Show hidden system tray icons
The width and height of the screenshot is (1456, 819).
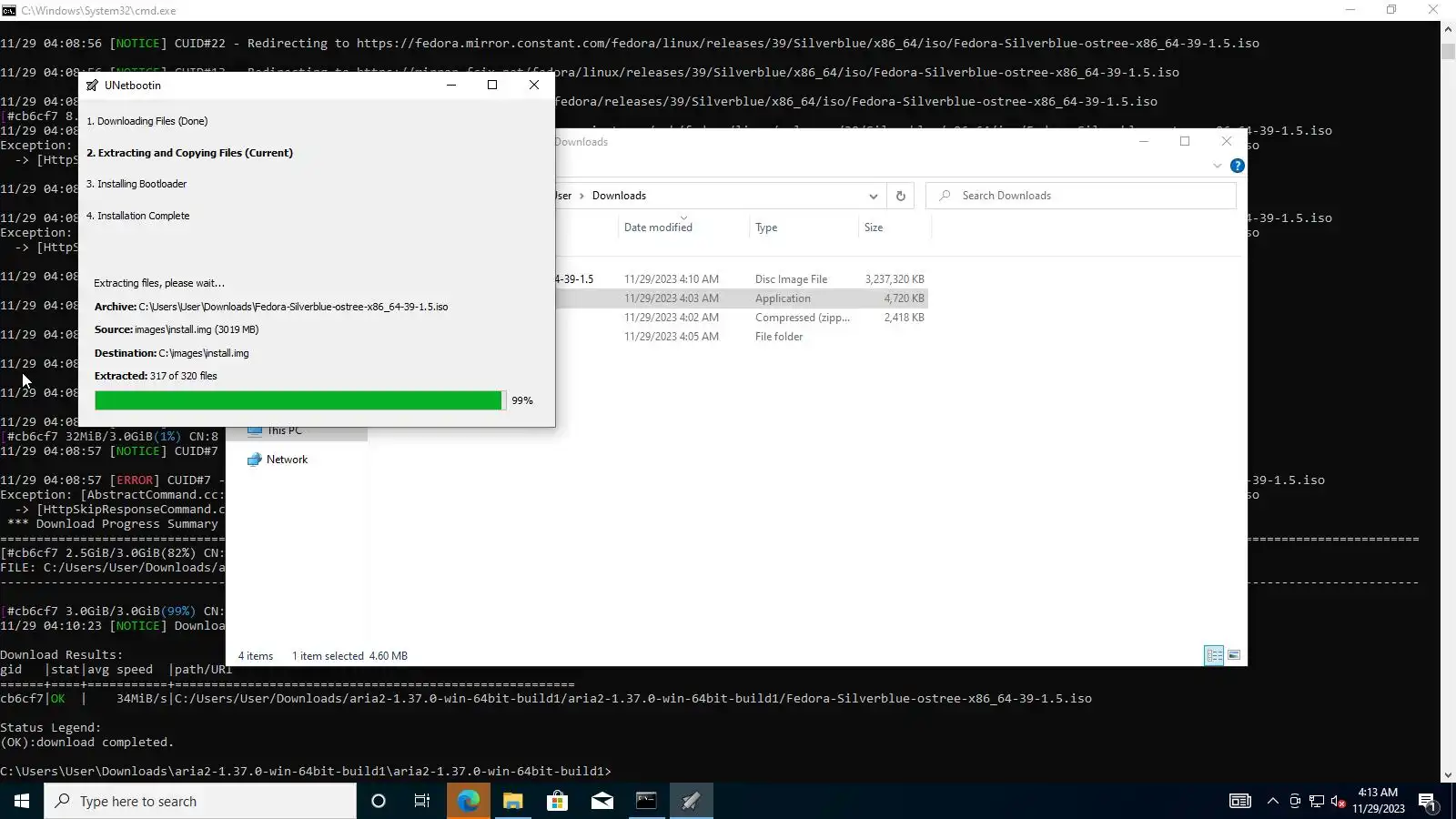[1272, 801]
